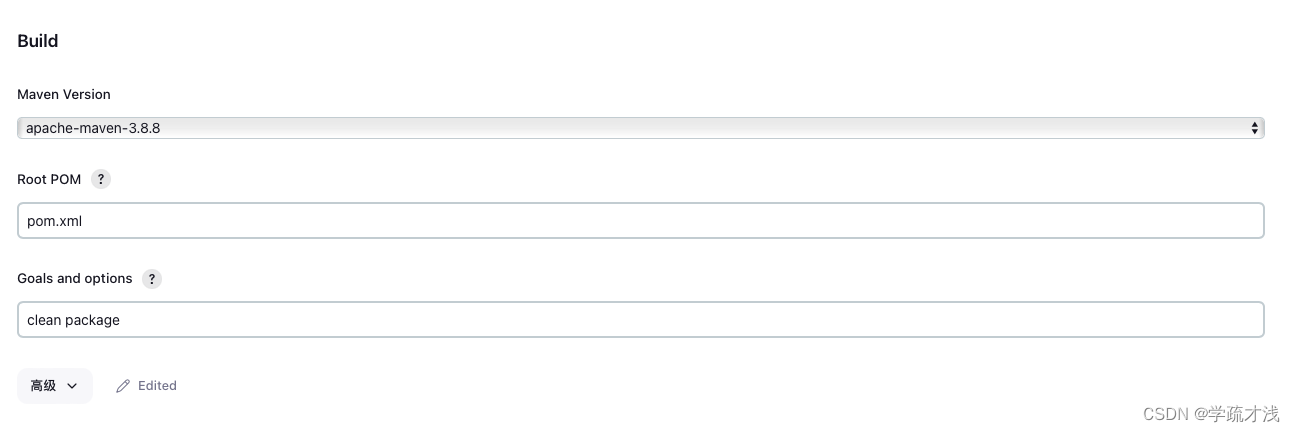
Task: Open the Maven Version dropdown
Action: click(641, 128)
